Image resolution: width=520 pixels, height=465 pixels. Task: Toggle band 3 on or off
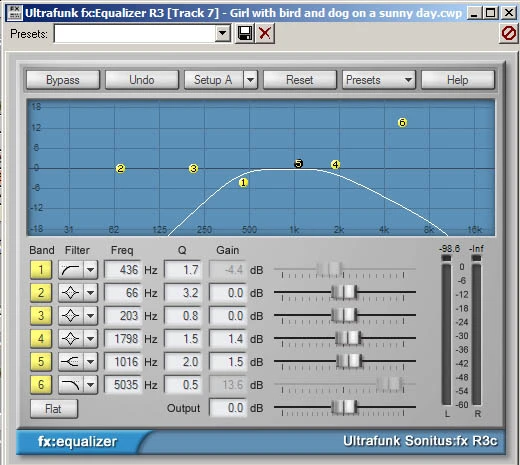(x=41, y=315)
